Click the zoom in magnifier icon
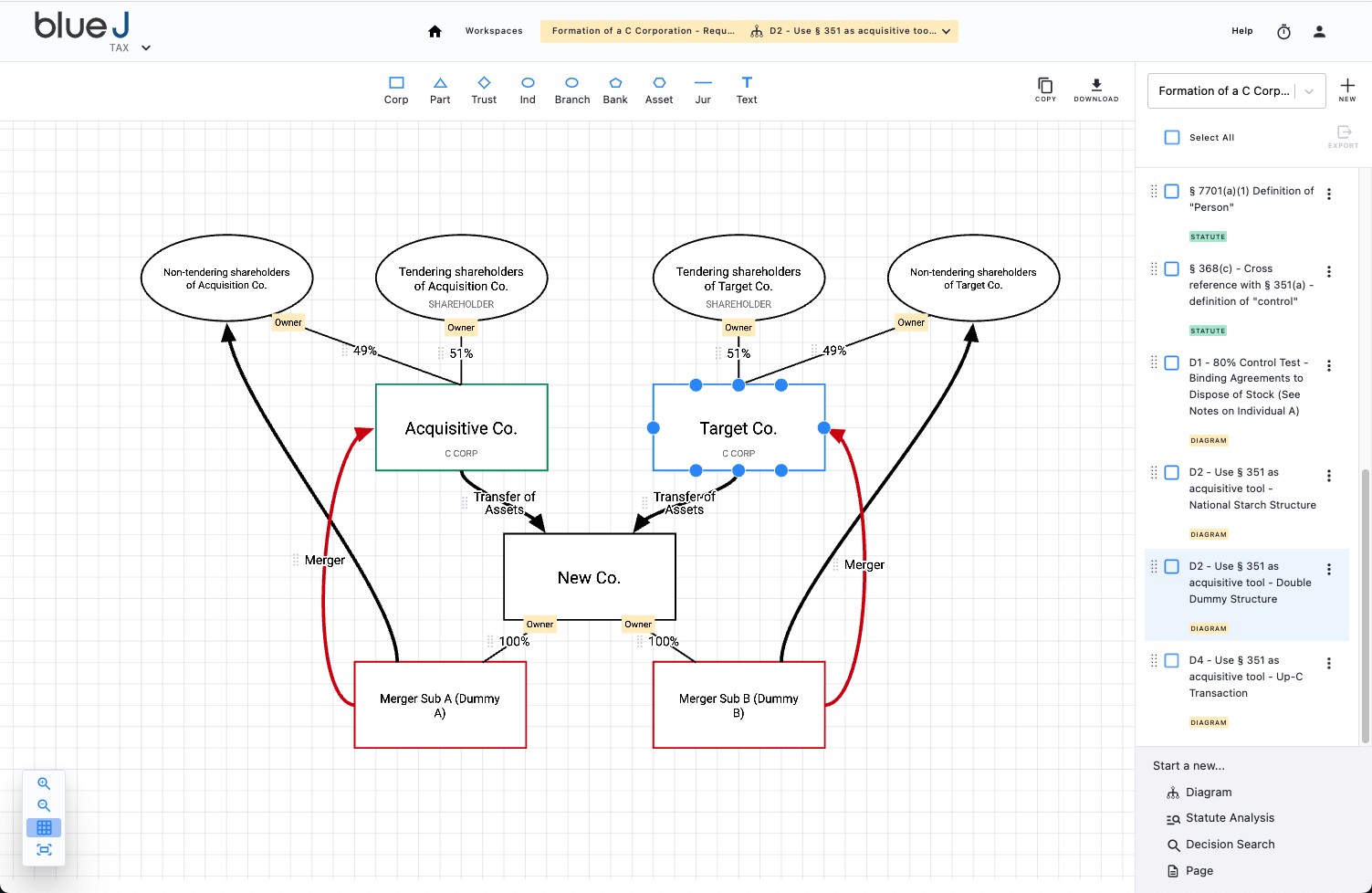 click(x=44, y=783)
